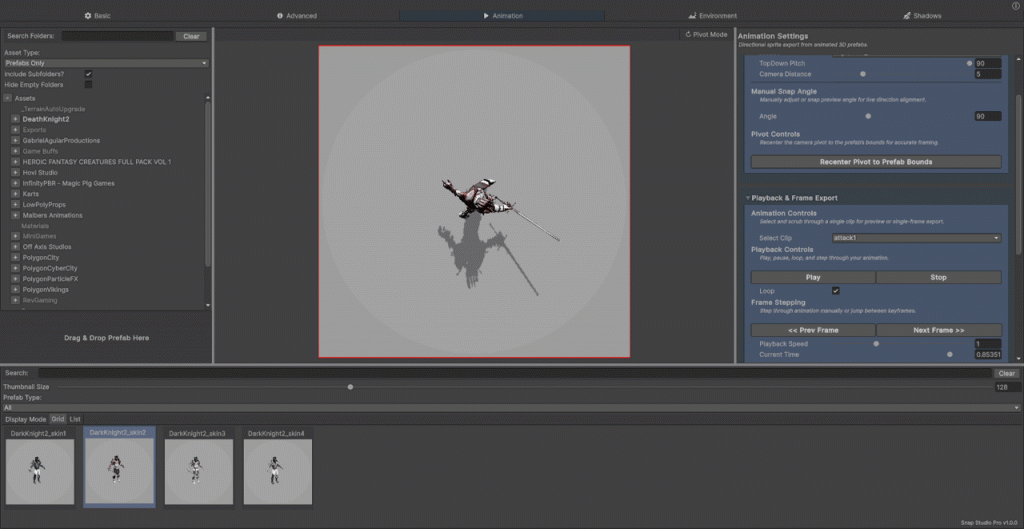Click the info icon in top-right corner
The width and height of the screenshot is (1024, 529).
1016,6
